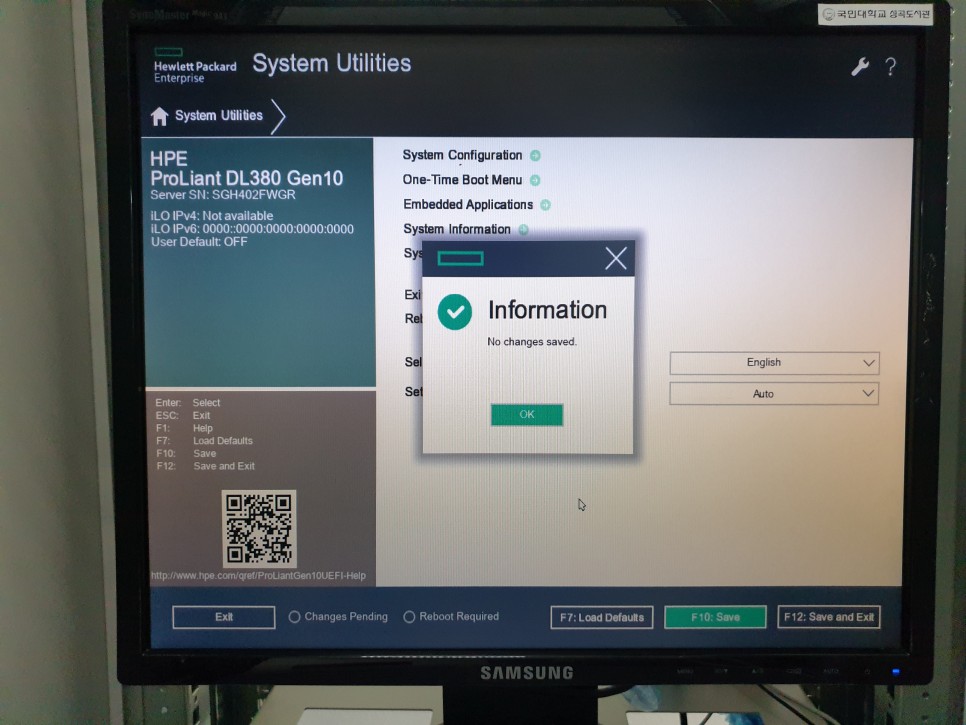Open the Auto dropdown

[774, 394]
